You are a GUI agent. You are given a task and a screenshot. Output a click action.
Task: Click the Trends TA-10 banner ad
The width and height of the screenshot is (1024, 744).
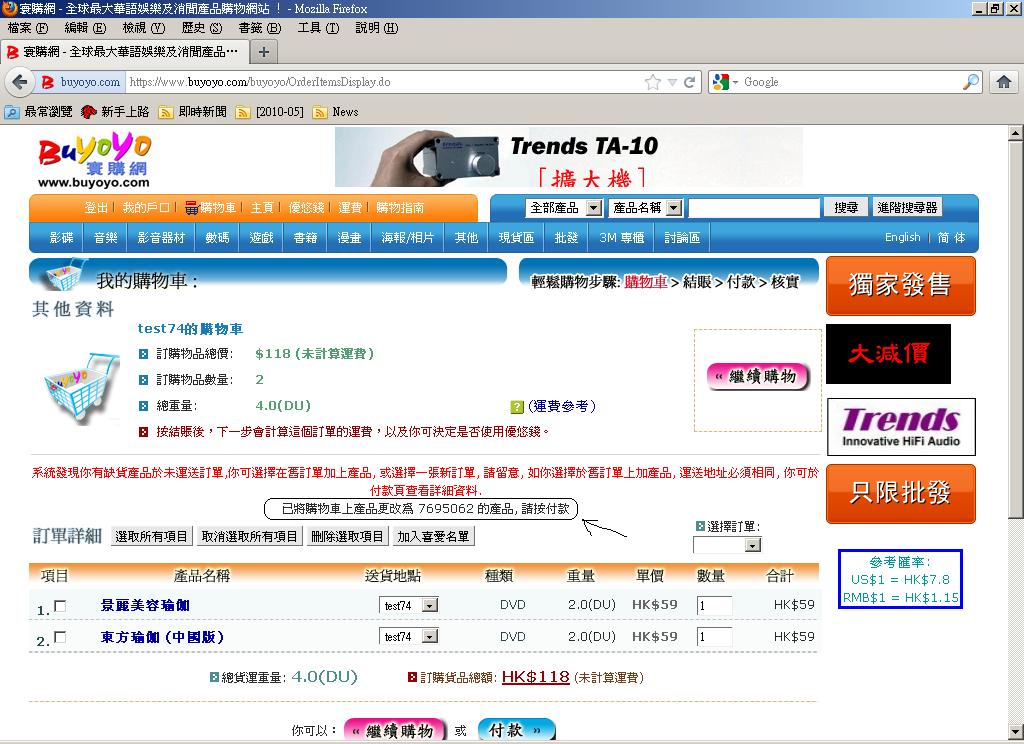[569, 157]
